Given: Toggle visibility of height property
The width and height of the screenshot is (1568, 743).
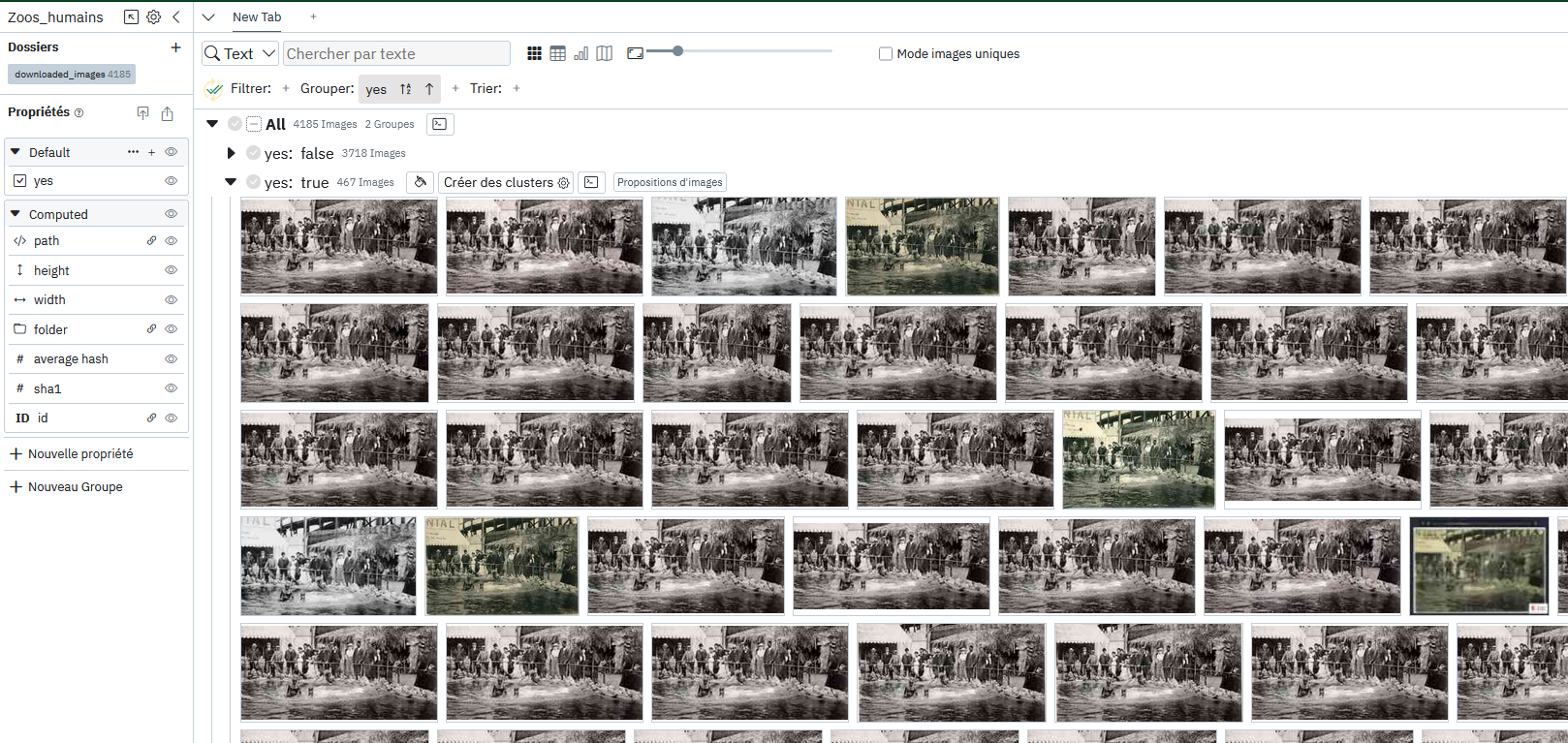Looking at the screenshot, I should 171,270.
